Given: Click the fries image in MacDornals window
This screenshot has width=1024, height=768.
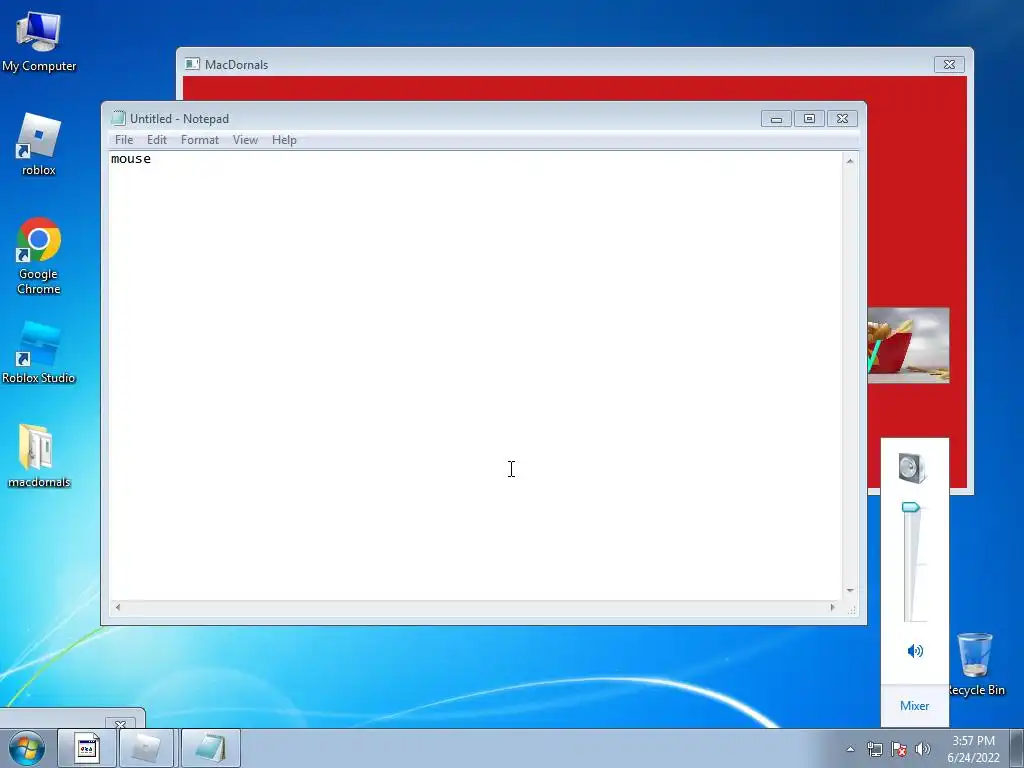Looking at the screenshot, I should (x=908, y=345).
